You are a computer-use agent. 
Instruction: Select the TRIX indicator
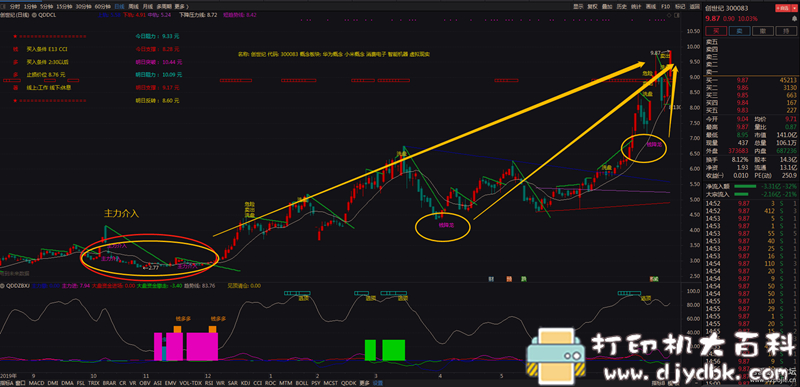point(94,382)
